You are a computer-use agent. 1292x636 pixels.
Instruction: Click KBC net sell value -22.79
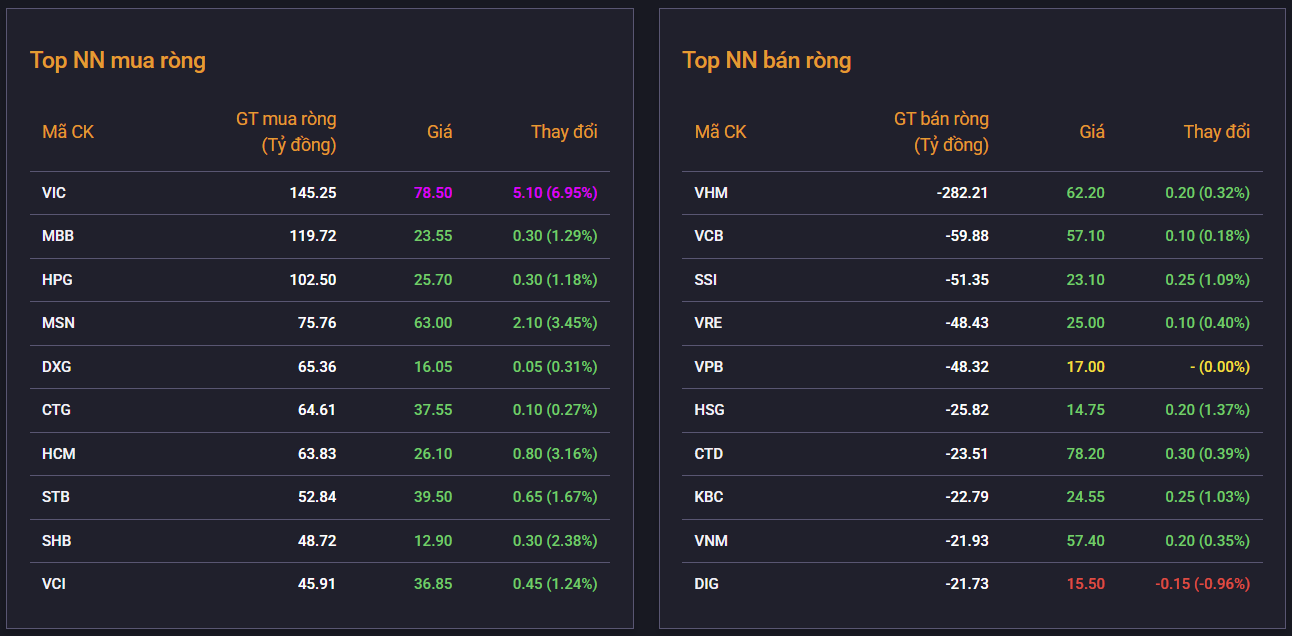coord(967,497)
